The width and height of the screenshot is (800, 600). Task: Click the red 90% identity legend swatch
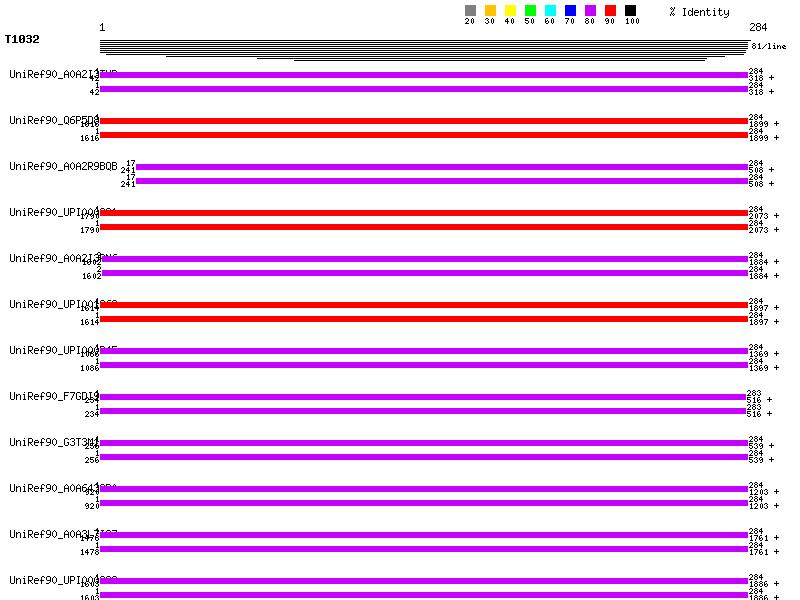(x=610, y=11)
